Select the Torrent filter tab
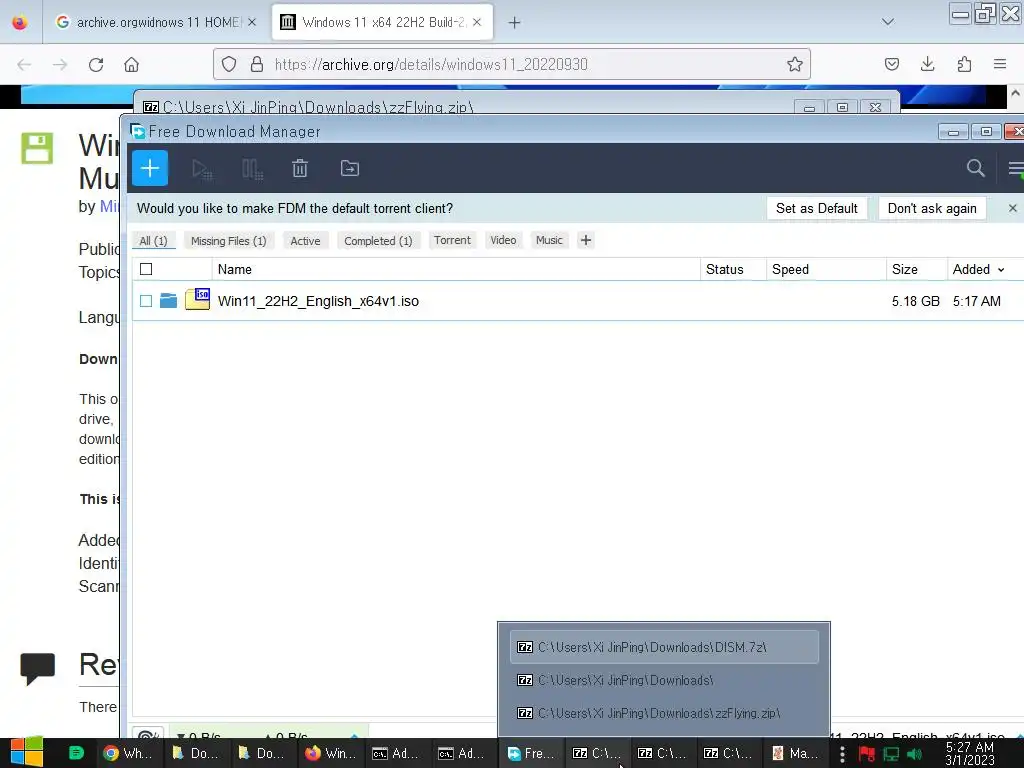Image resolution: width=1024 pixels, height=768 pixels. [x=452, y=240]
